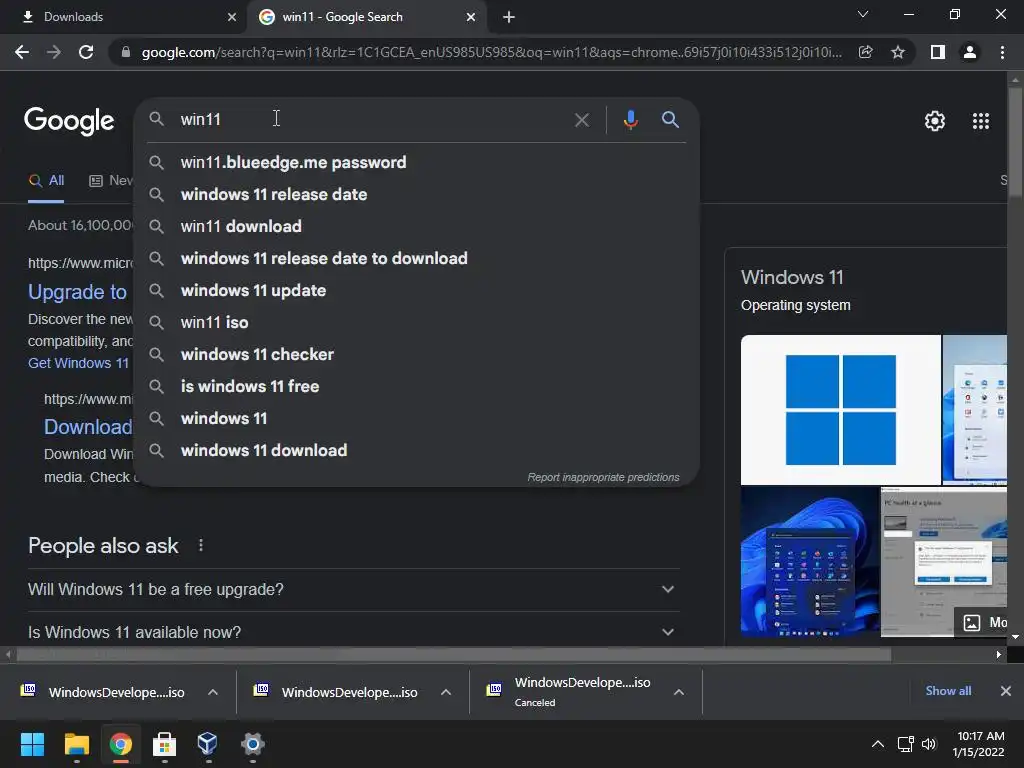This screenshot has width=1024, height=768.
Task: Clear the search box text
Action: (x=581, y=120)
